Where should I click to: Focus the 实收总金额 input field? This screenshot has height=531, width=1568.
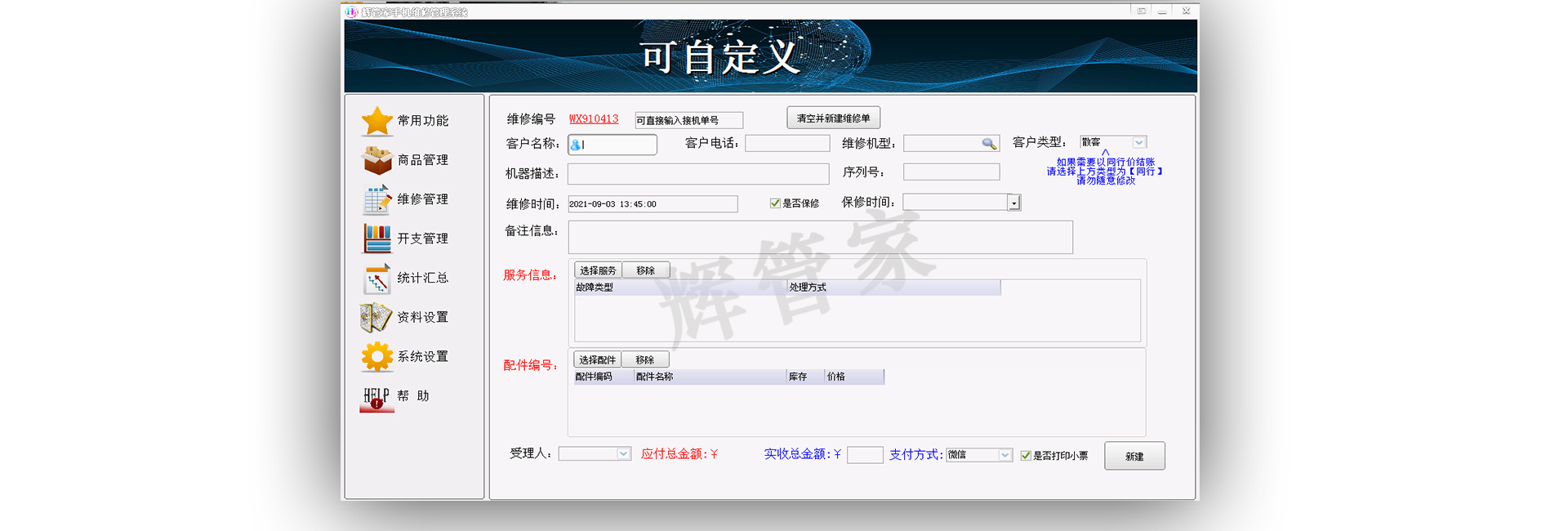pos(865,455)
